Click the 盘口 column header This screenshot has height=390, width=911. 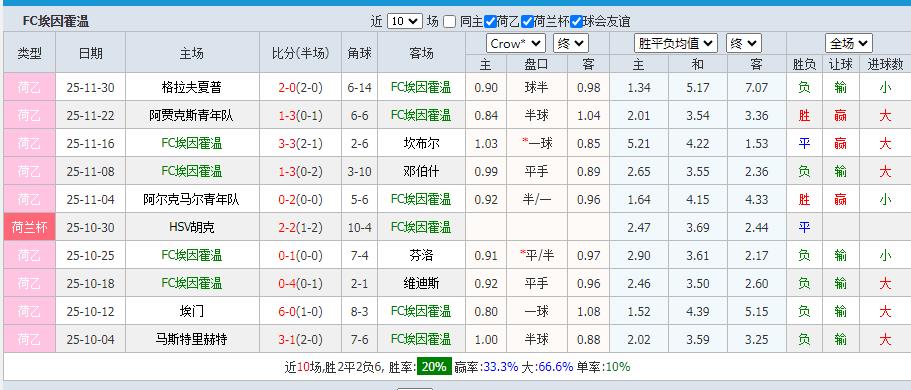tap(537, 64)
